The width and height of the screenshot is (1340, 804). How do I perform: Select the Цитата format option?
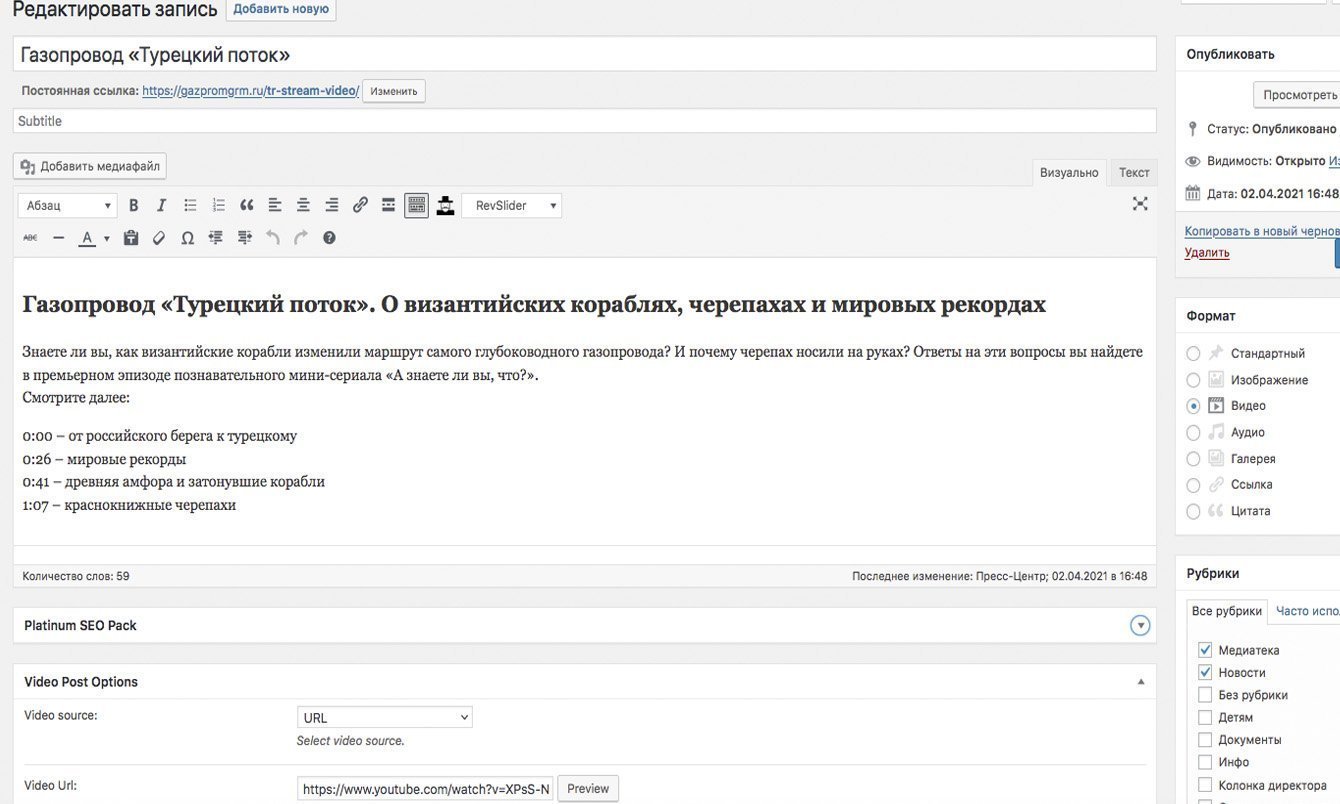(1193, 511)
